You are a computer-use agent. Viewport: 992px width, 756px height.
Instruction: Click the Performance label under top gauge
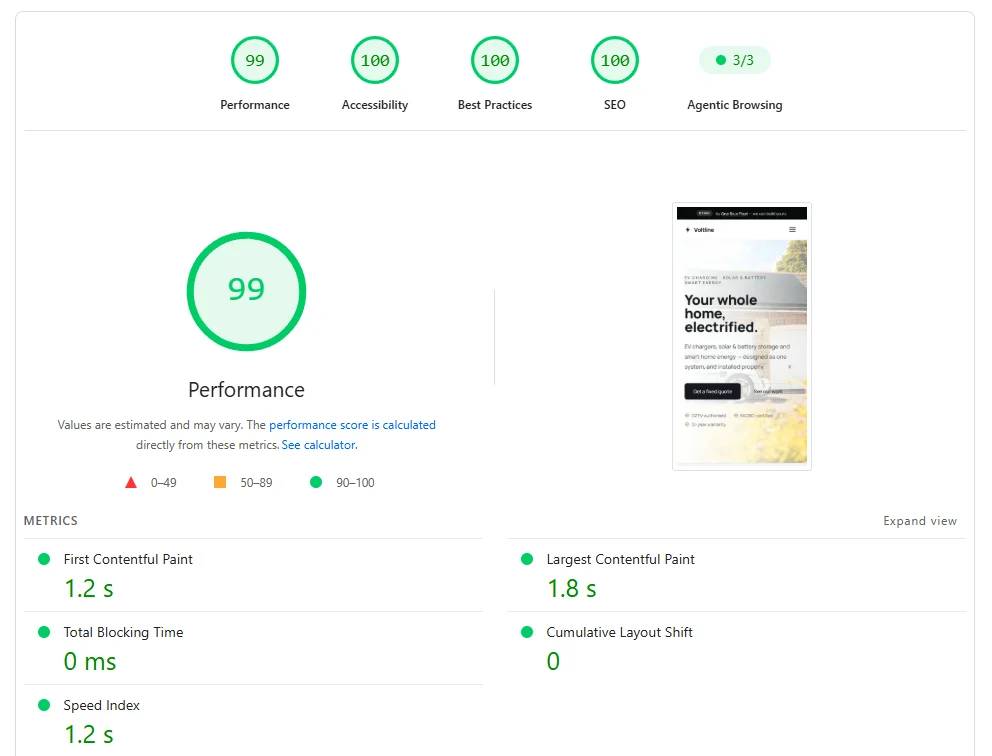255,105
